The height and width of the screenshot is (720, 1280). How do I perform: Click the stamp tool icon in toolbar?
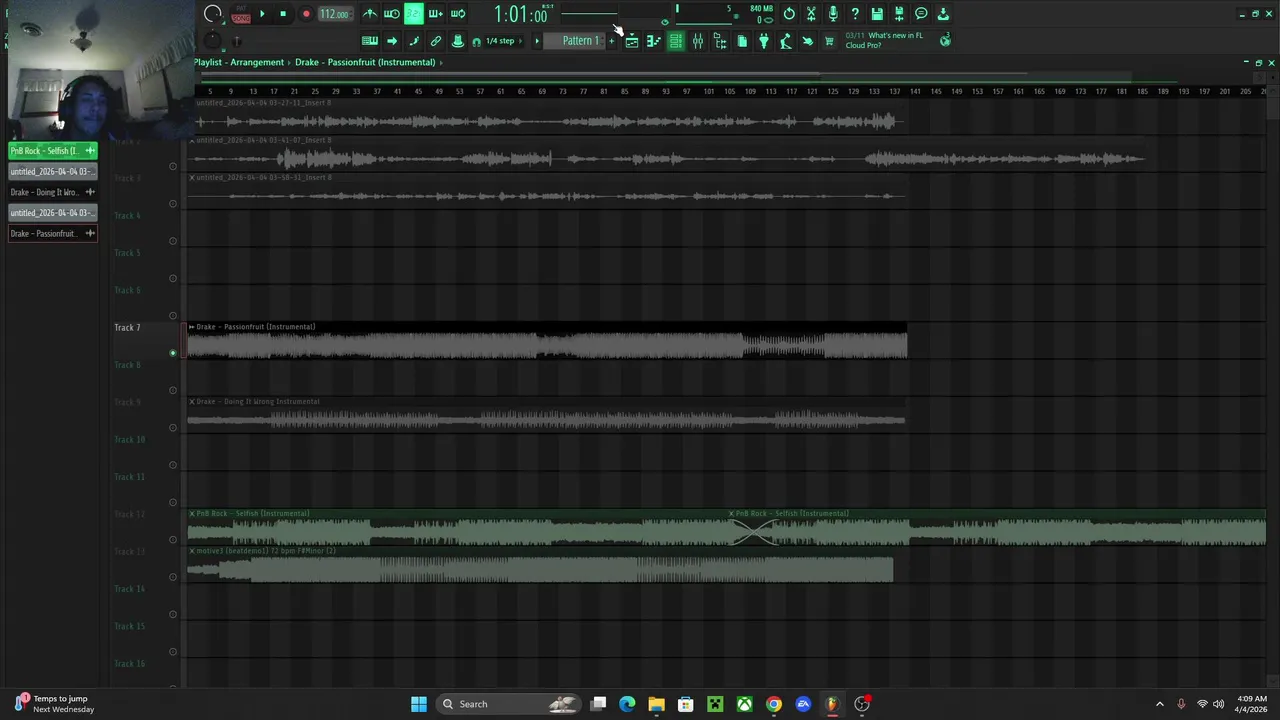point(458,41)
